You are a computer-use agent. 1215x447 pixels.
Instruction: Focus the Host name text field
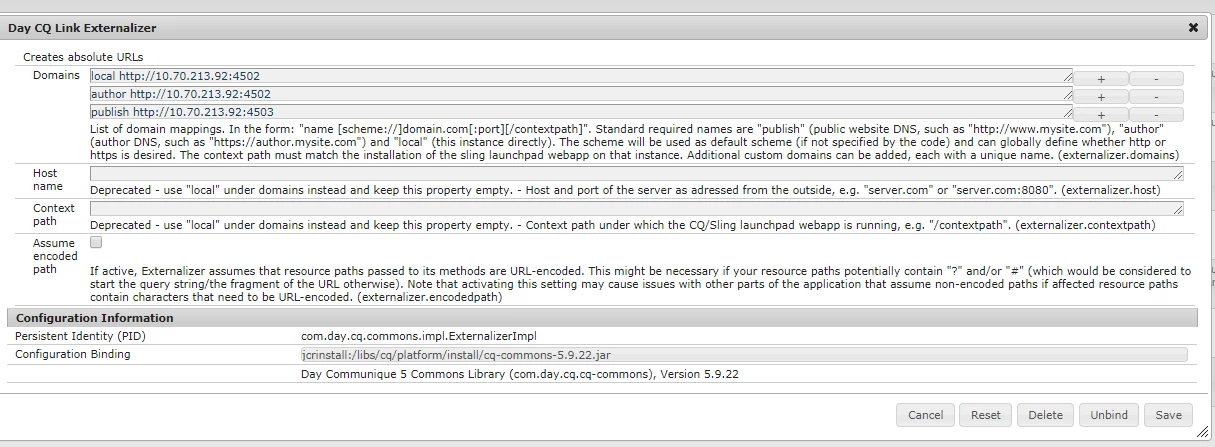click(x=637, y=174)
